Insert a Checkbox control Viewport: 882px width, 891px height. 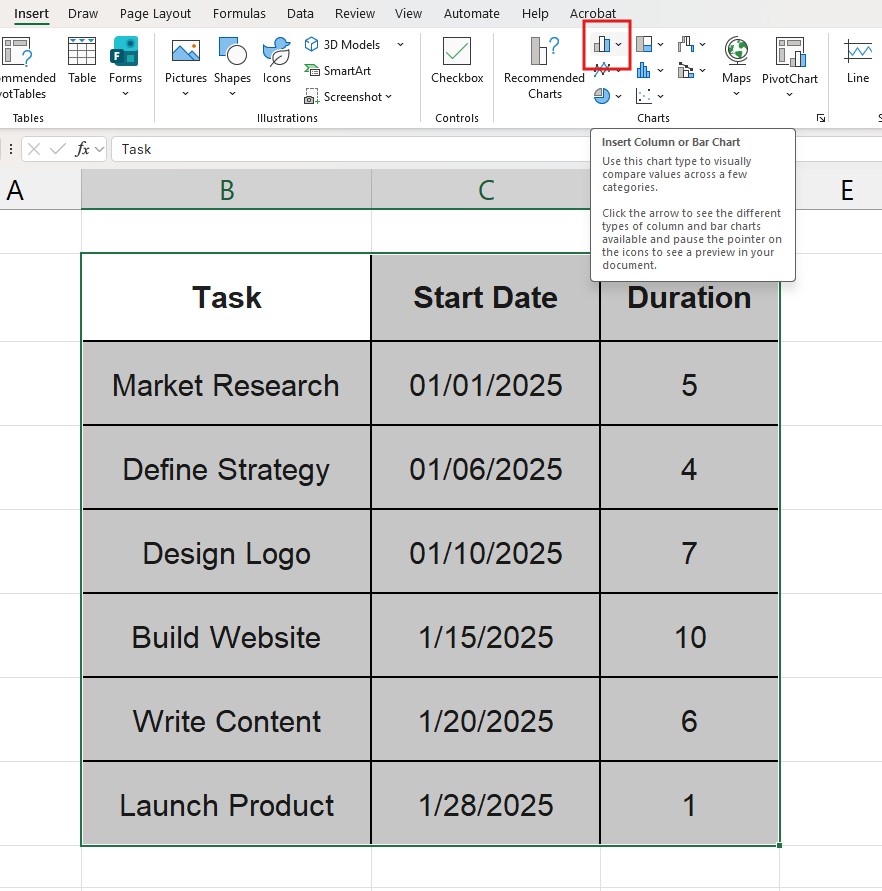click(x=457, y=61)
